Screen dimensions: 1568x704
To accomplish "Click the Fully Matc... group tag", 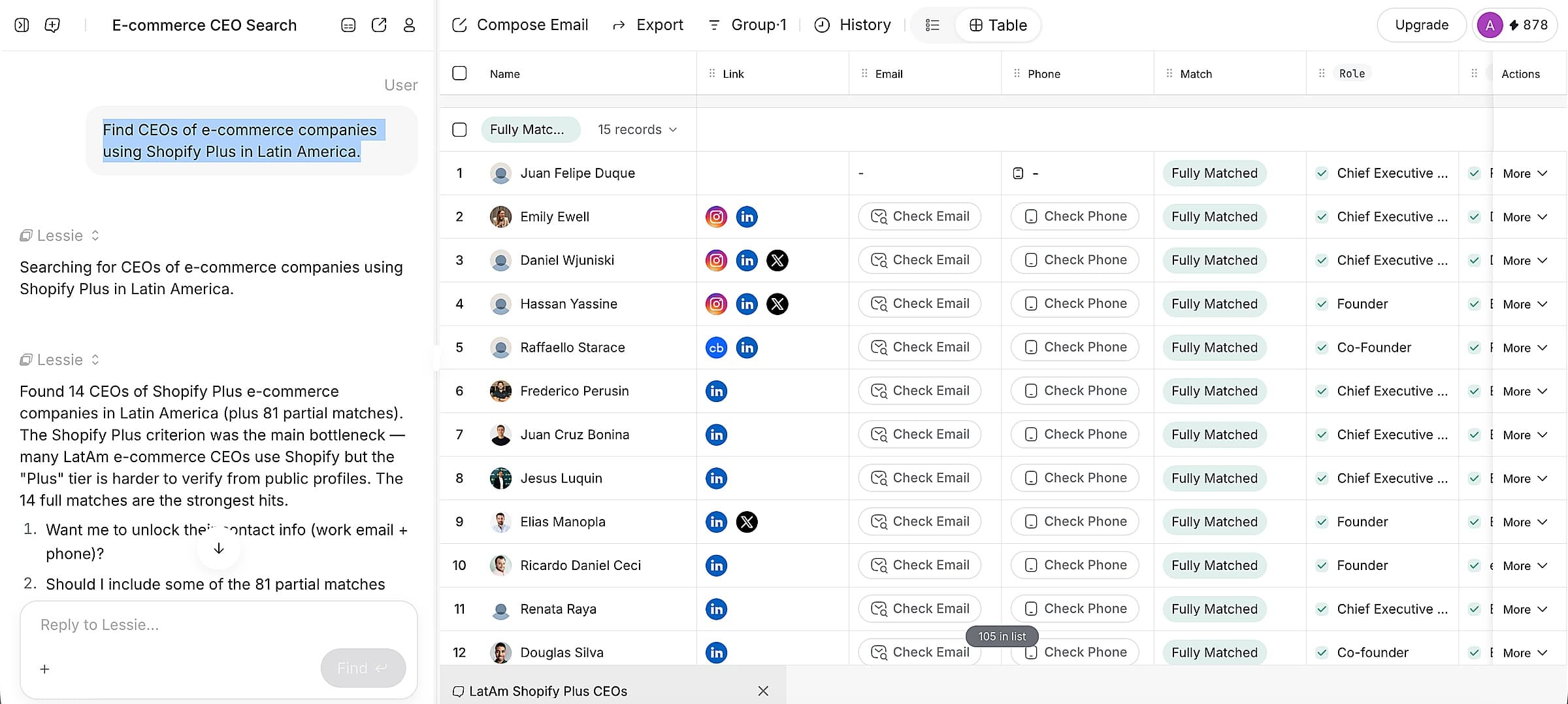I will tap(531, 129).
